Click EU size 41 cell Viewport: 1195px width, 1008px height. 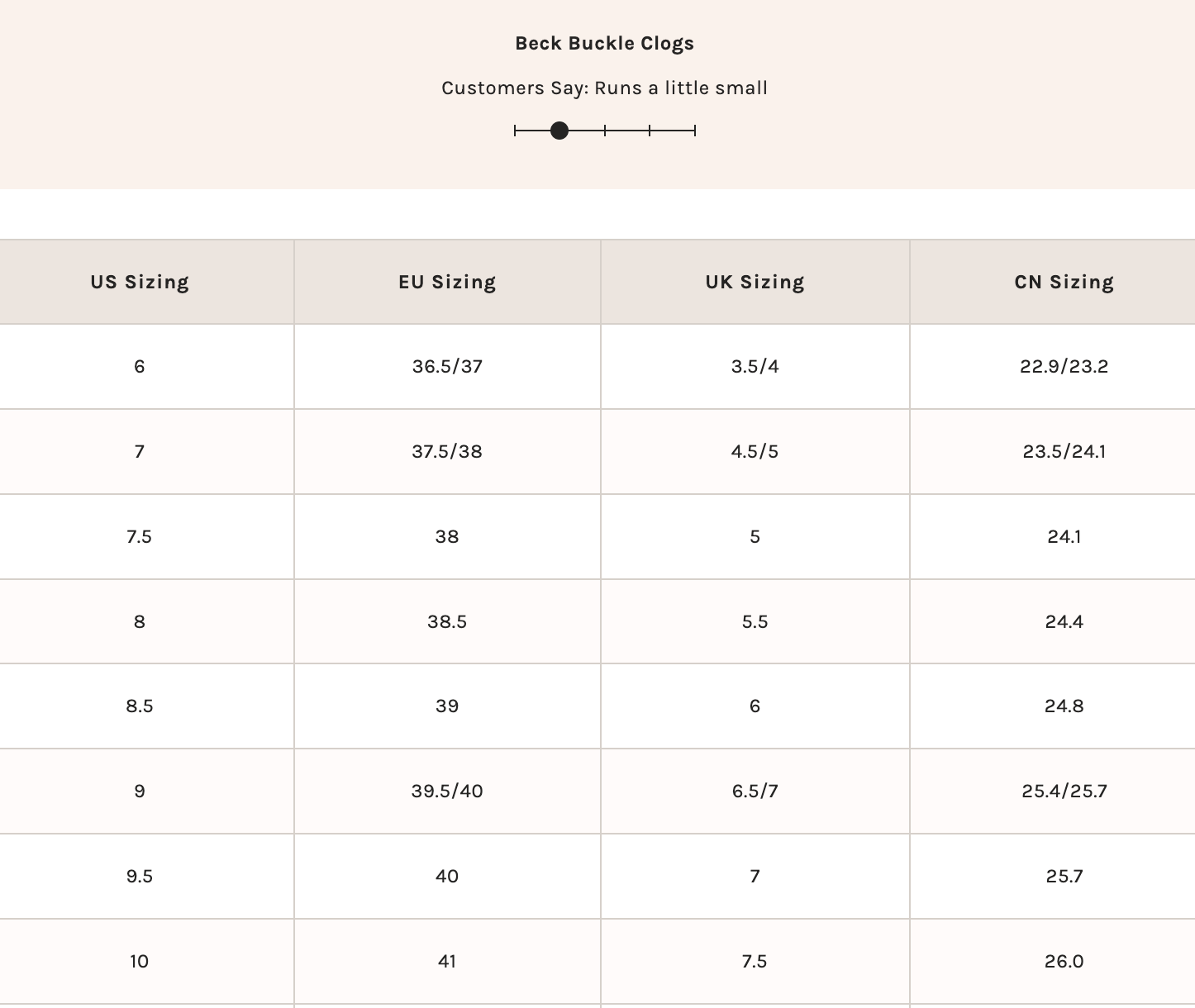[x=447, y=962]
